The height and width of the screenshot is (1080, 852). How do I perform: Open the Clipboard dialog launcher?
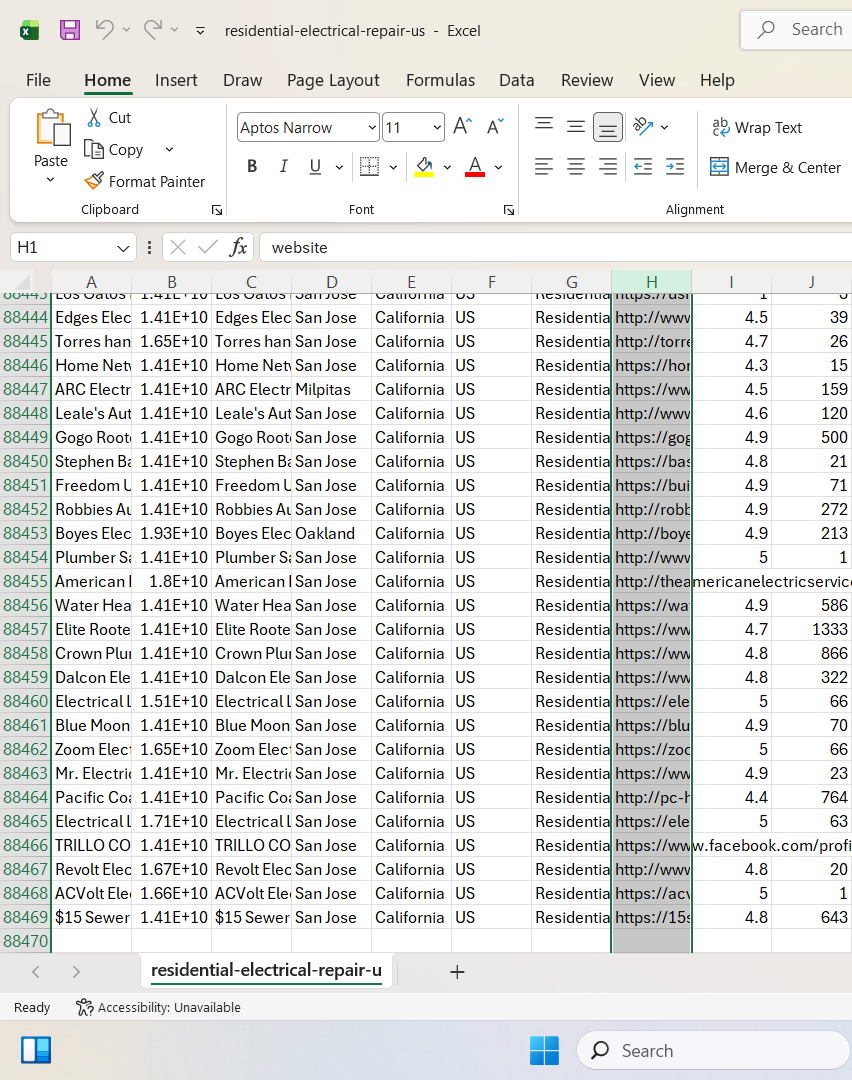pyautogui.click(x=217, y=210)
